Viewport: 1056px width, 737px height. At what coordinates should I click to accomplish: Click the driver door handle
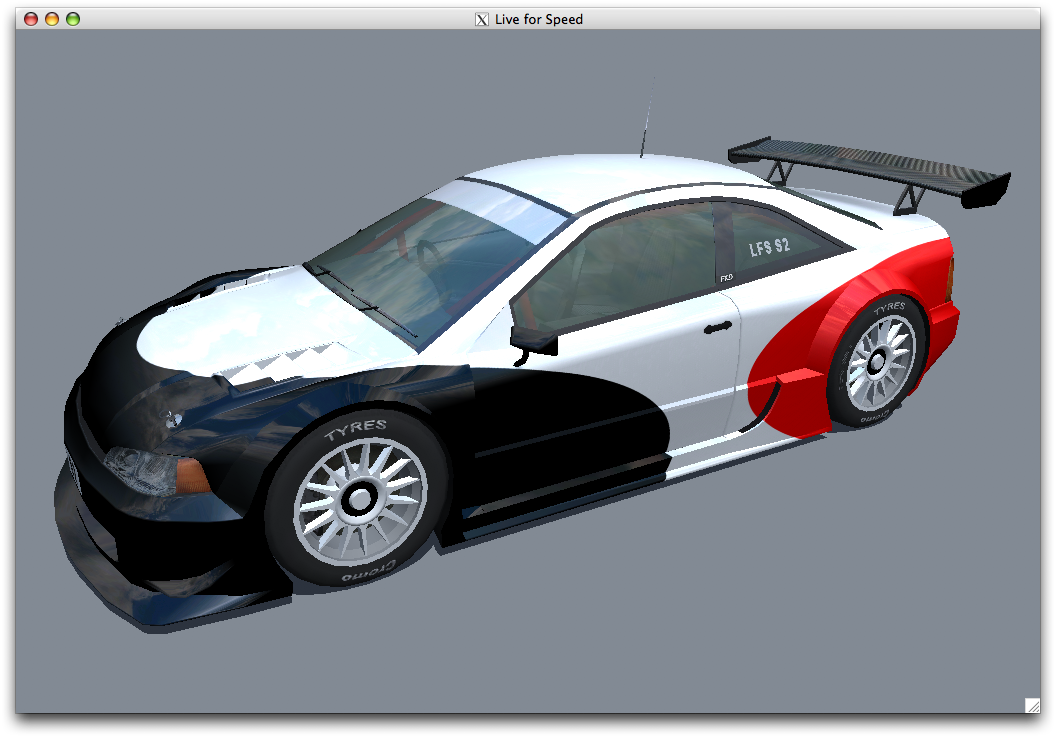pos(718,327)
